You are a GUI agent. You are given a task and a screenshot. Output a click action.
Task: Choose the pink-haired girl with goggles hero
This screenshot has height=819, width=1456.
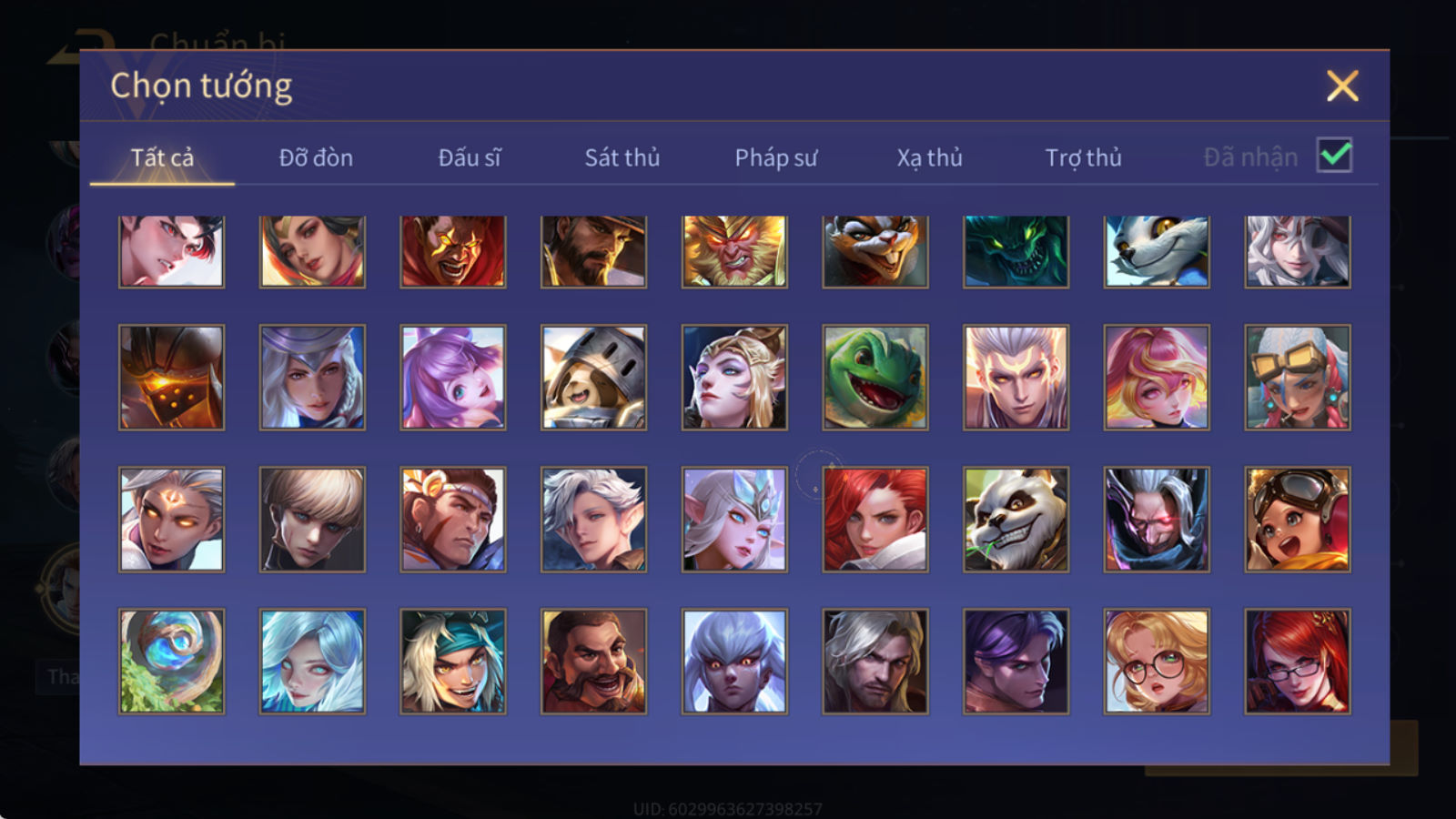coord(1298,378)
